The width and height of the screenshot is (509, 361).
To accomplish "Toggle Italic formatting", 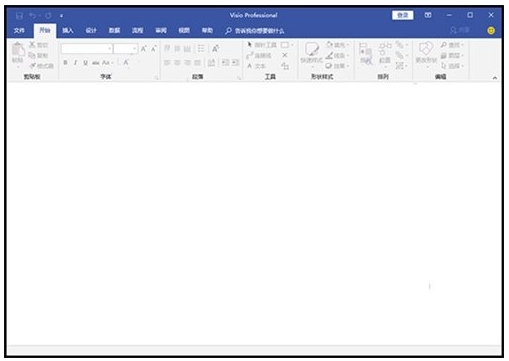I will click(76, 63).
